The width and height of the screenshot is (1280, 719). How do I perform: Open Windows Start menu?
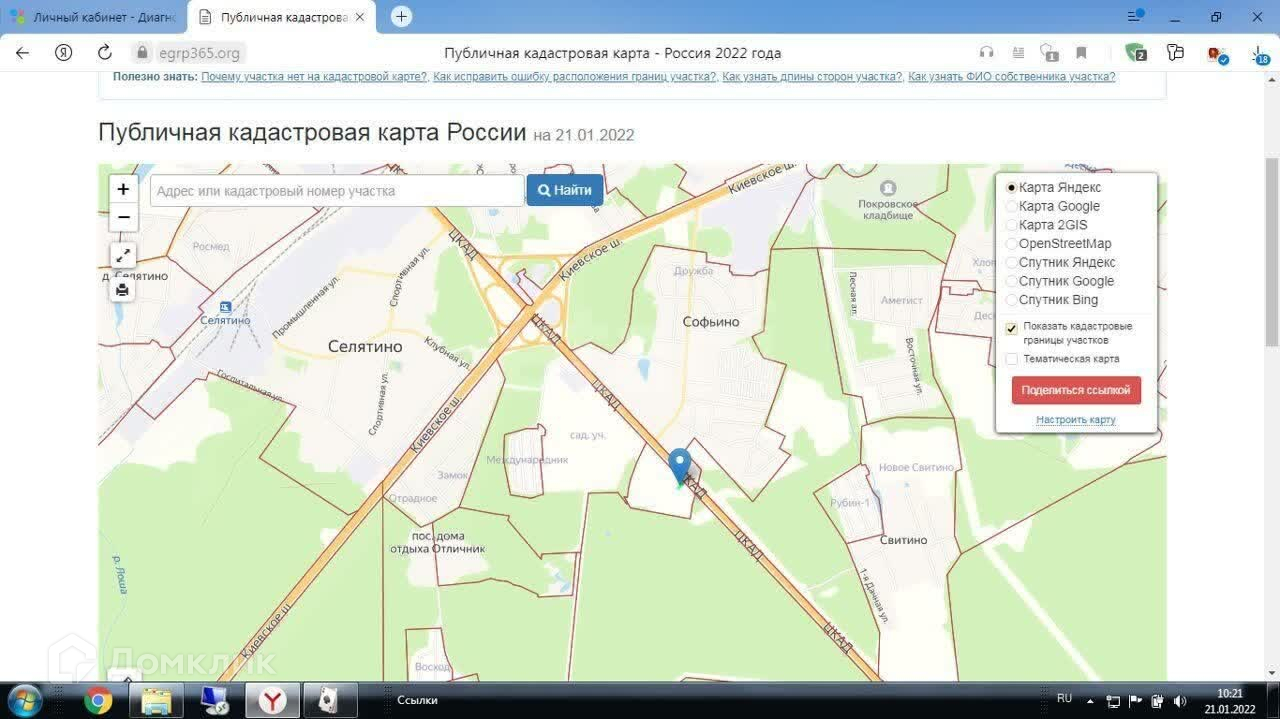click(x=24, y=700)
